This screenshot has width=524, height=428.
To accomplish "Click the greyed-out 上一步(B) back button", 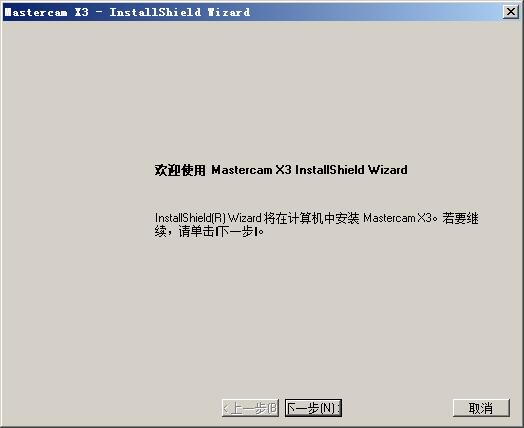I will 250,408.
